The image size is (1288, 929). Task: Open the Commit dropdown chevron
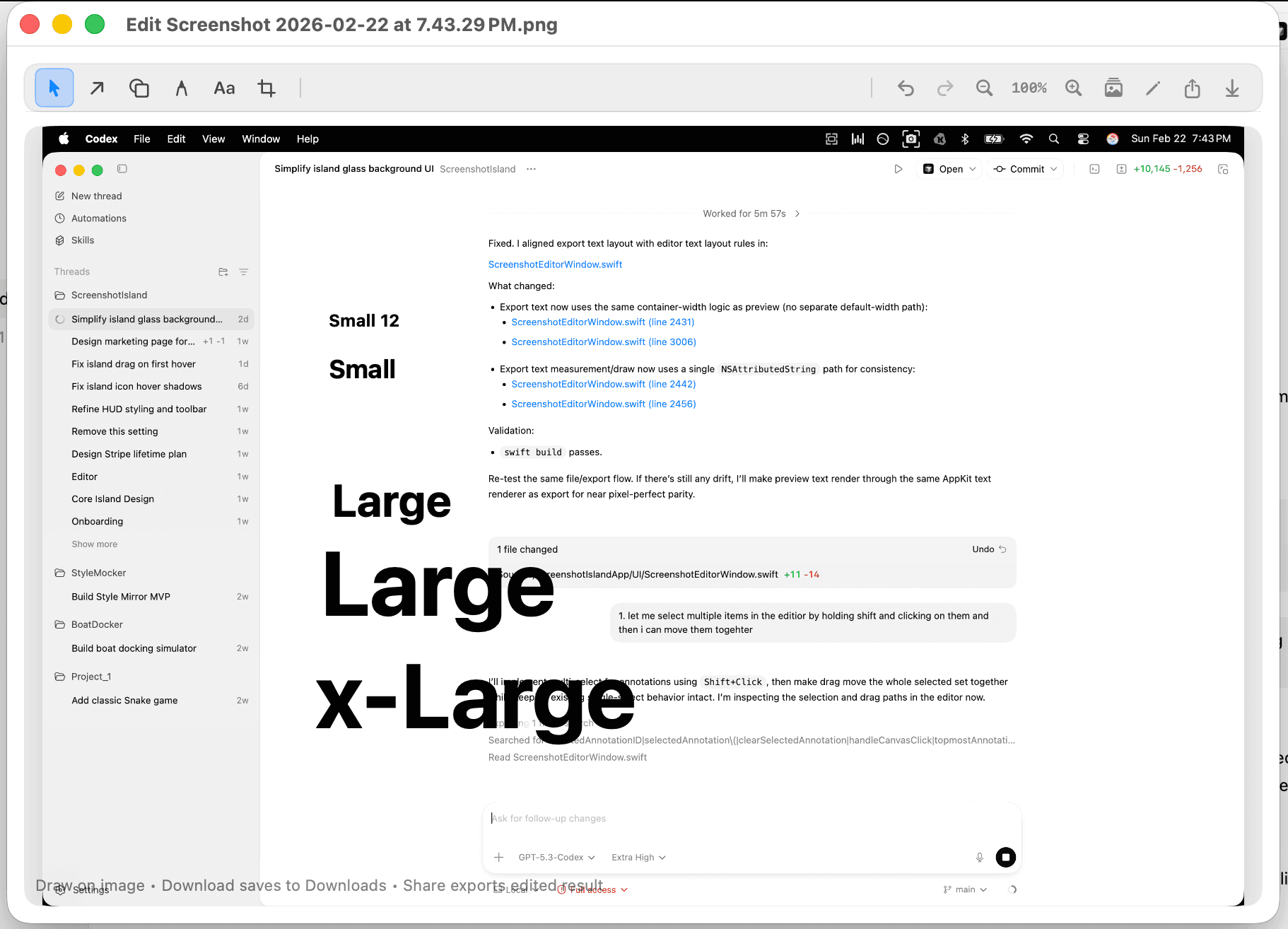[1053, 169]
